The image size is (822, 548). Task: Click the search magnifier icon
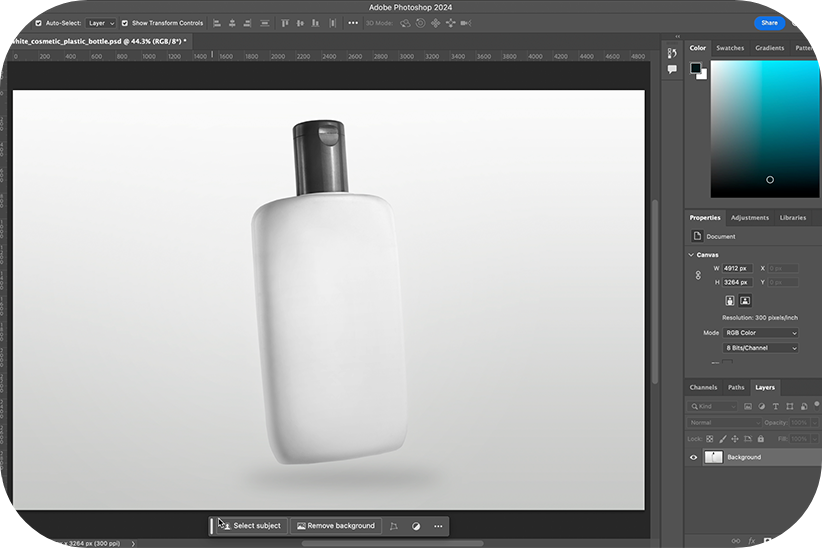[x=796, y=23]
